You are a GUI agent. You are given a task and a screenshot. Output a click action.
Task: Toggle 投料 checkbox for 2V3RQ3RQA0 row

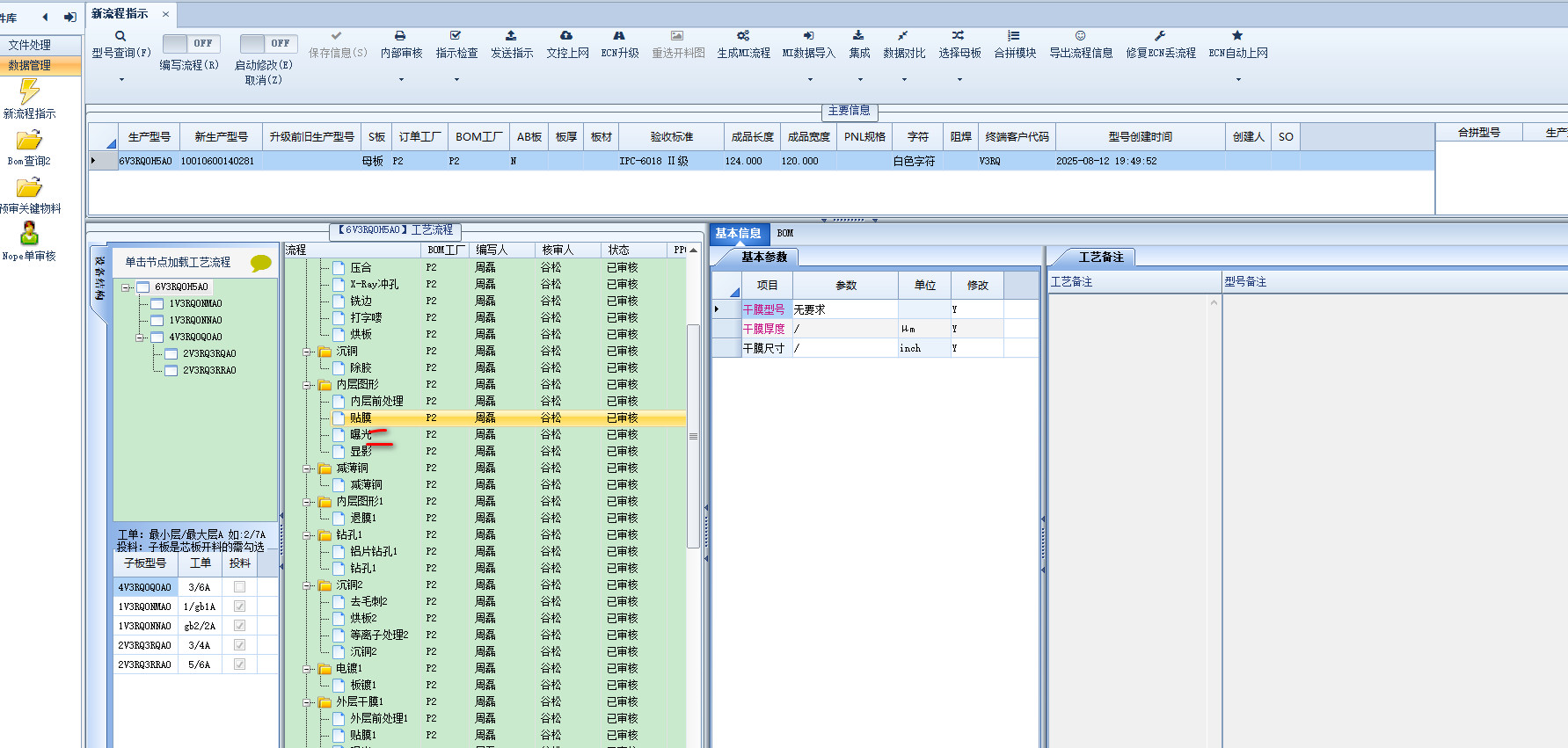239,645
